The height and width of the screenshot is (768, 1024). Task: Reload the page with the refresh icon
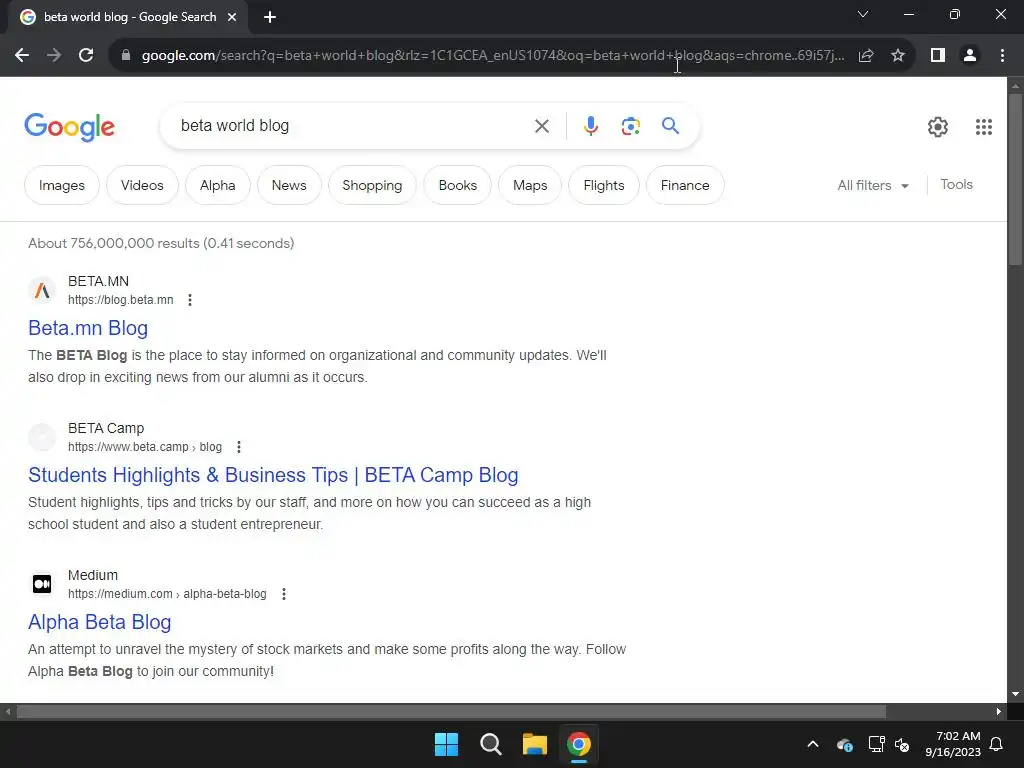[x=86, y=56]
